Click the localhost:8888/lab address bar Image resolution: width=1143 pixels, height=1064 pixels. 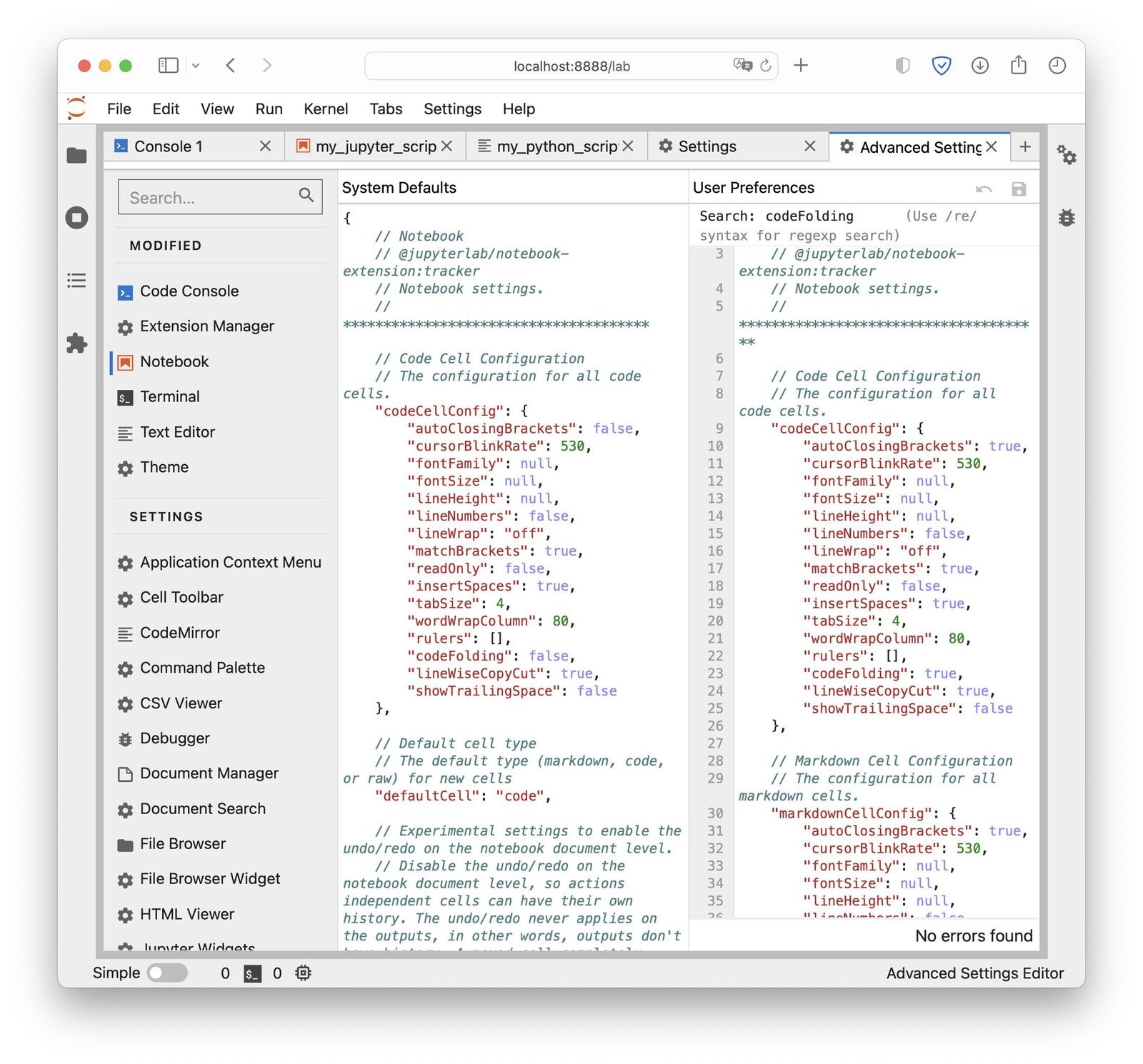[571, 66]
